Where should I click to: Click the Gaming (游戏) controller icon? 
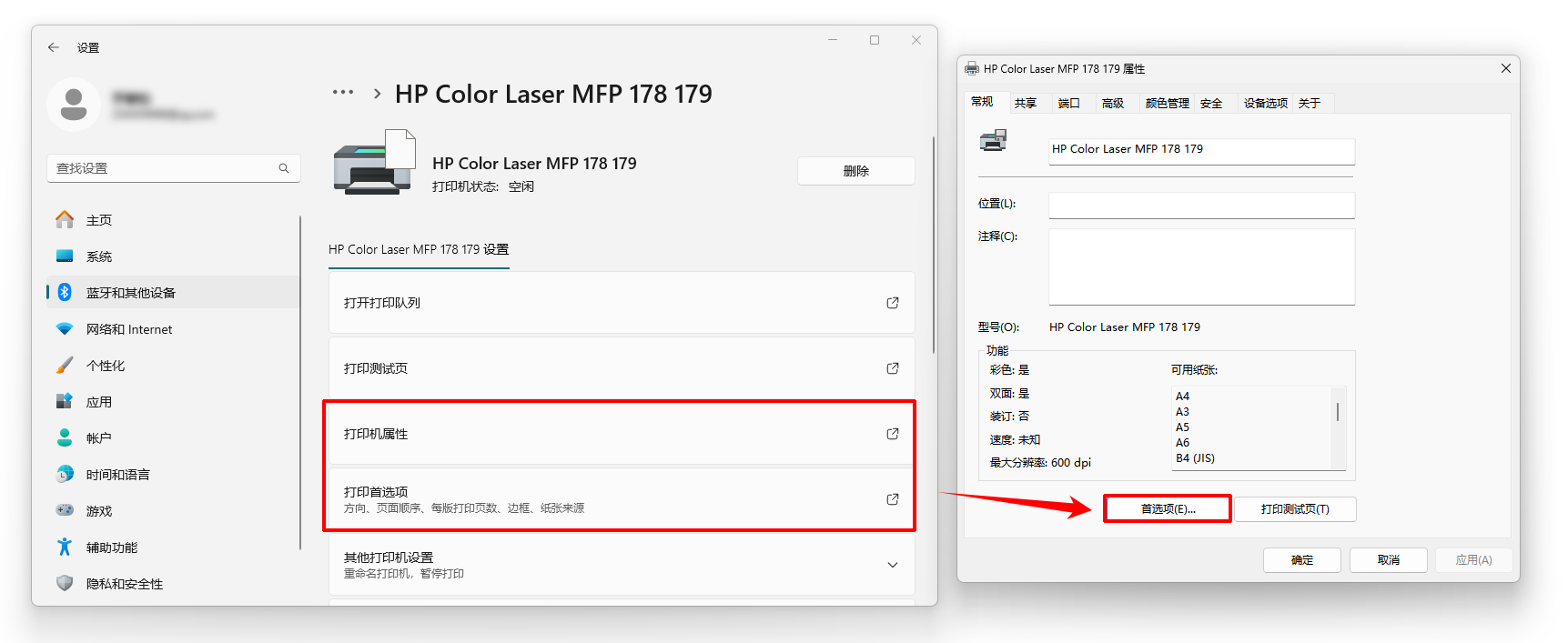[x=65, y=511]
